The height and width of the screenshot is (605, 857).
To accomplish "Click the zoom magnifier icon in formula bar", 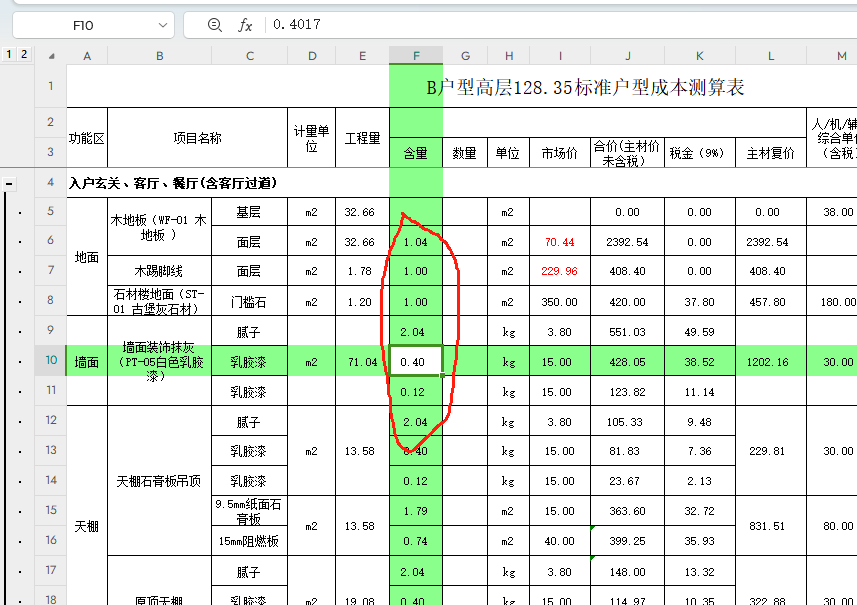I will 215,25.
